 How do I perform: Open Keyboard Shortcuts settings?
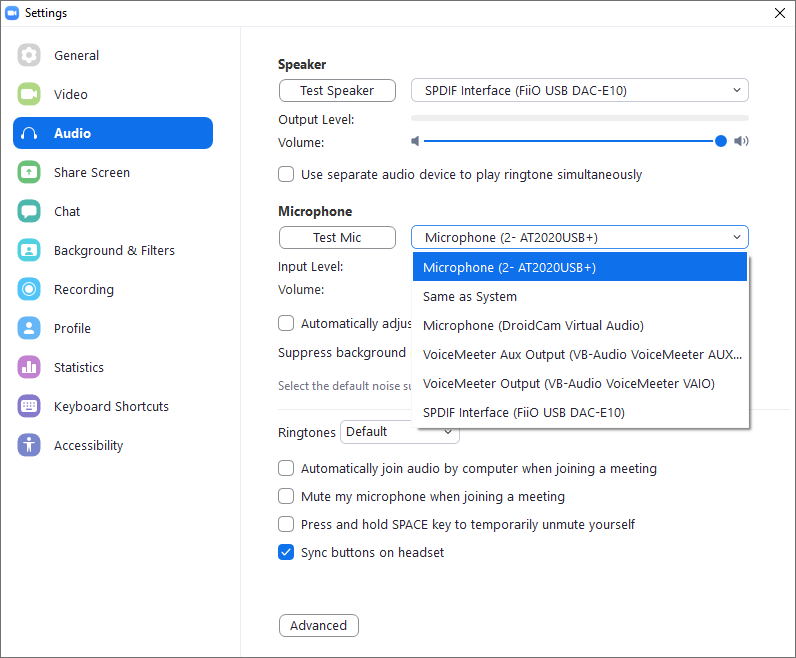click(x=113, y=406)
